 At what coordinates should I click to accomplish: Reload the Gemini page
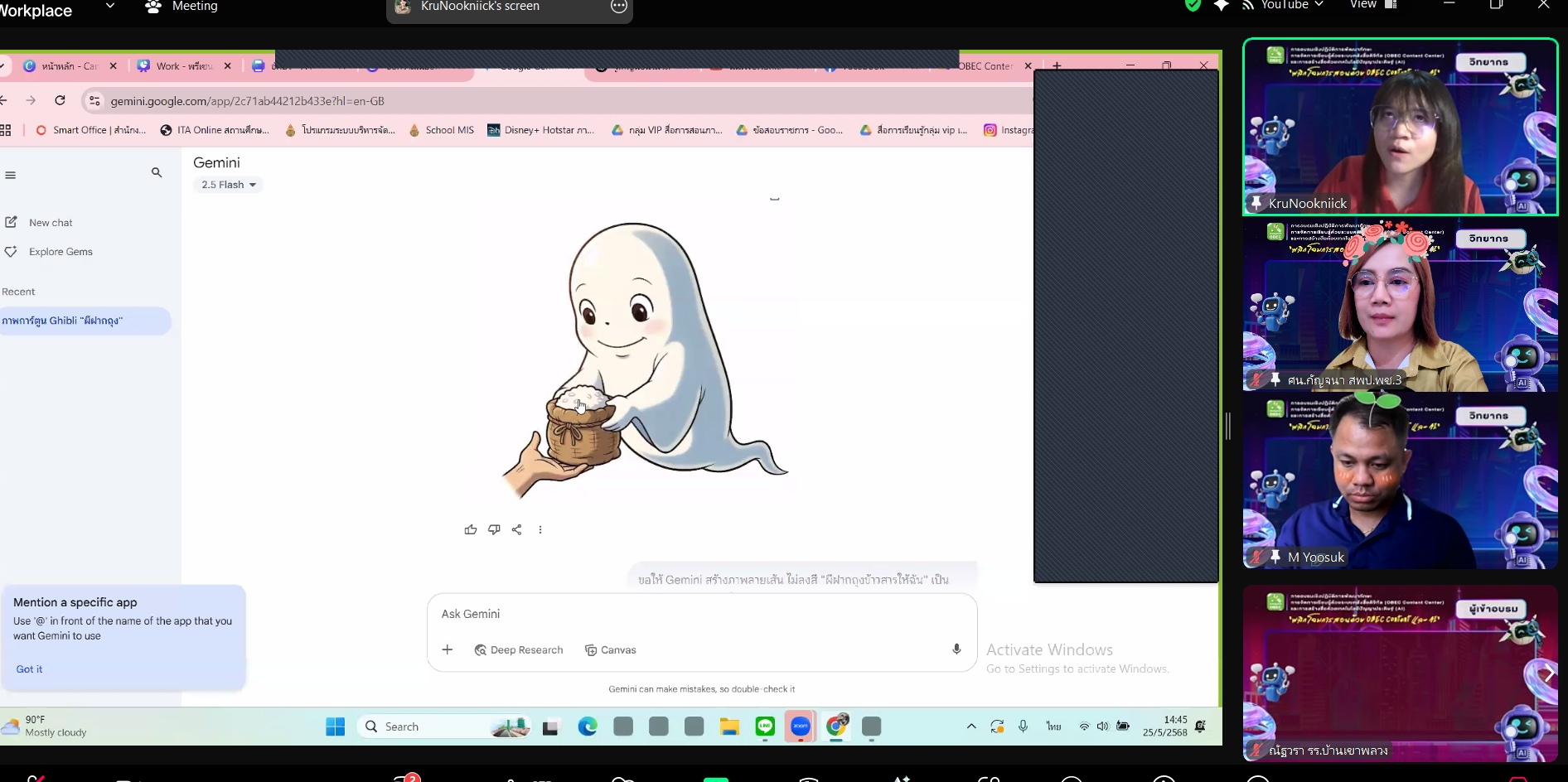pyautogui.click(x=60, y=100)
